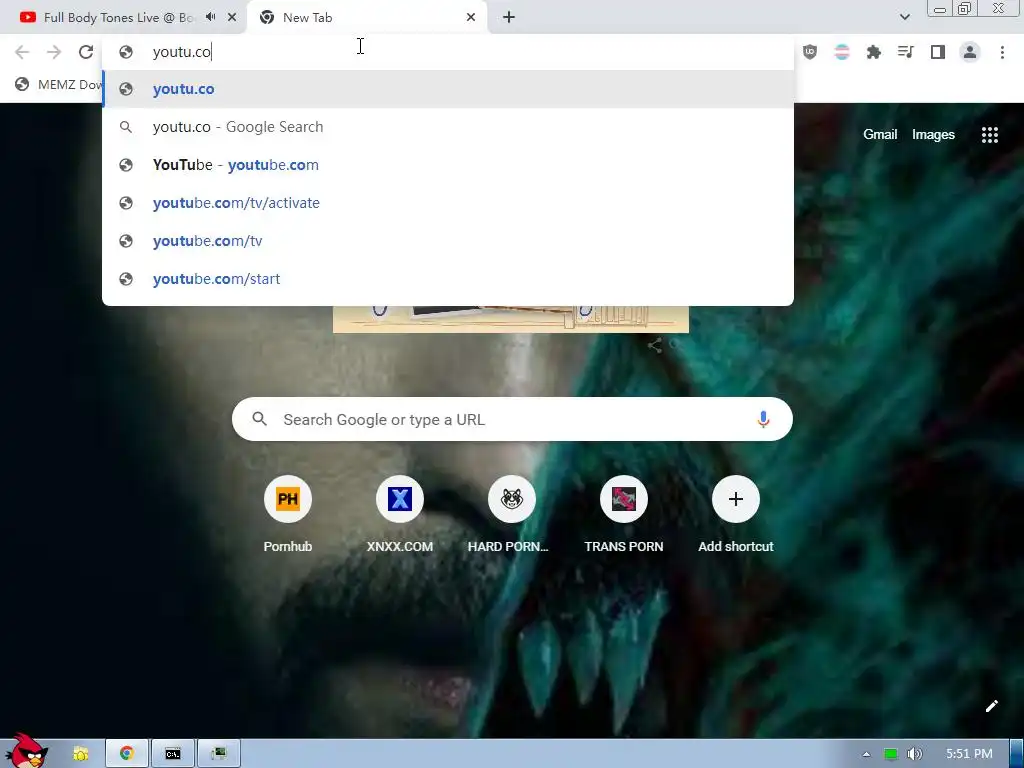Click the Show desktop strip
Screen dimensions: 1024x768
tap(1017, 754)
